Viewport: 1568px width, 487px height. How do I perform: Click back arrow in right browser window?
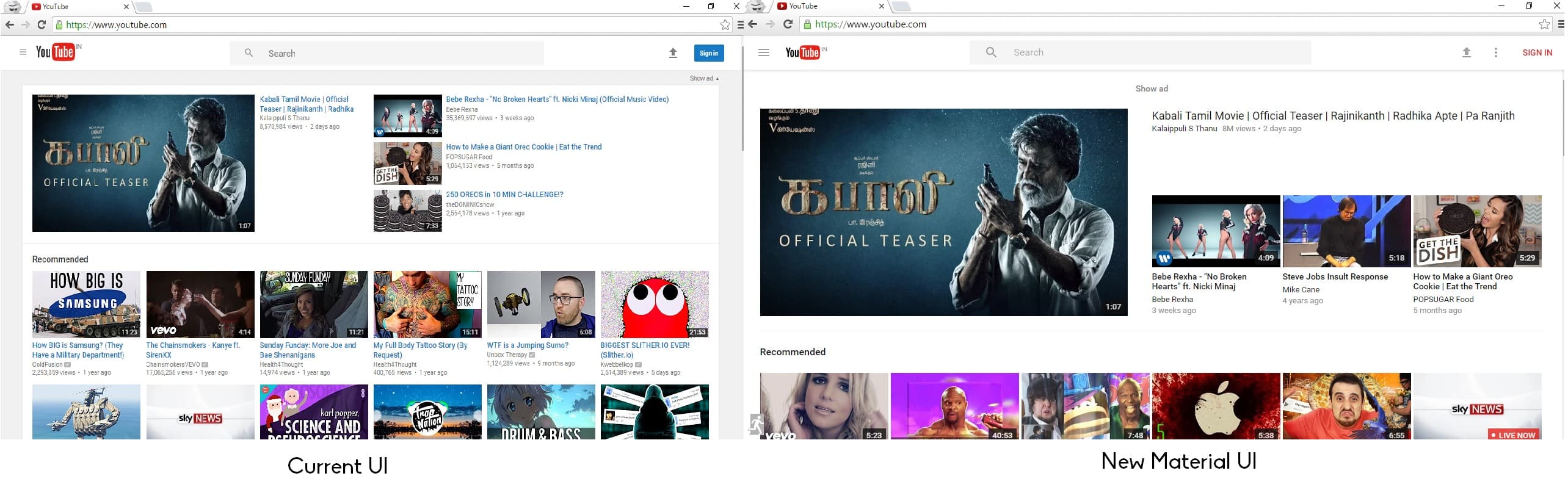coord(753,24)
